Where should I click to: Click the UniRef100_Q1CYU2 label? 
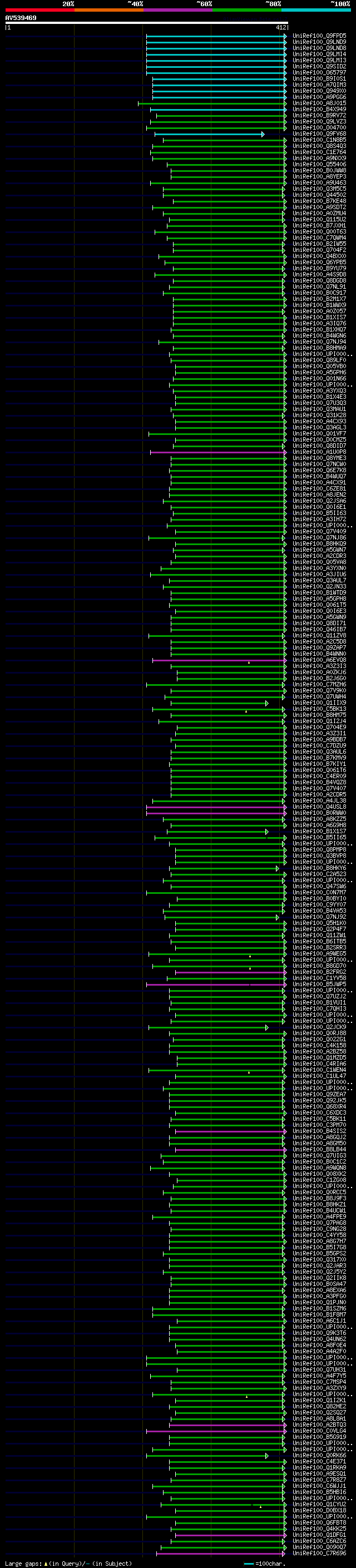pyautogui.click(x=319, y=1504)
